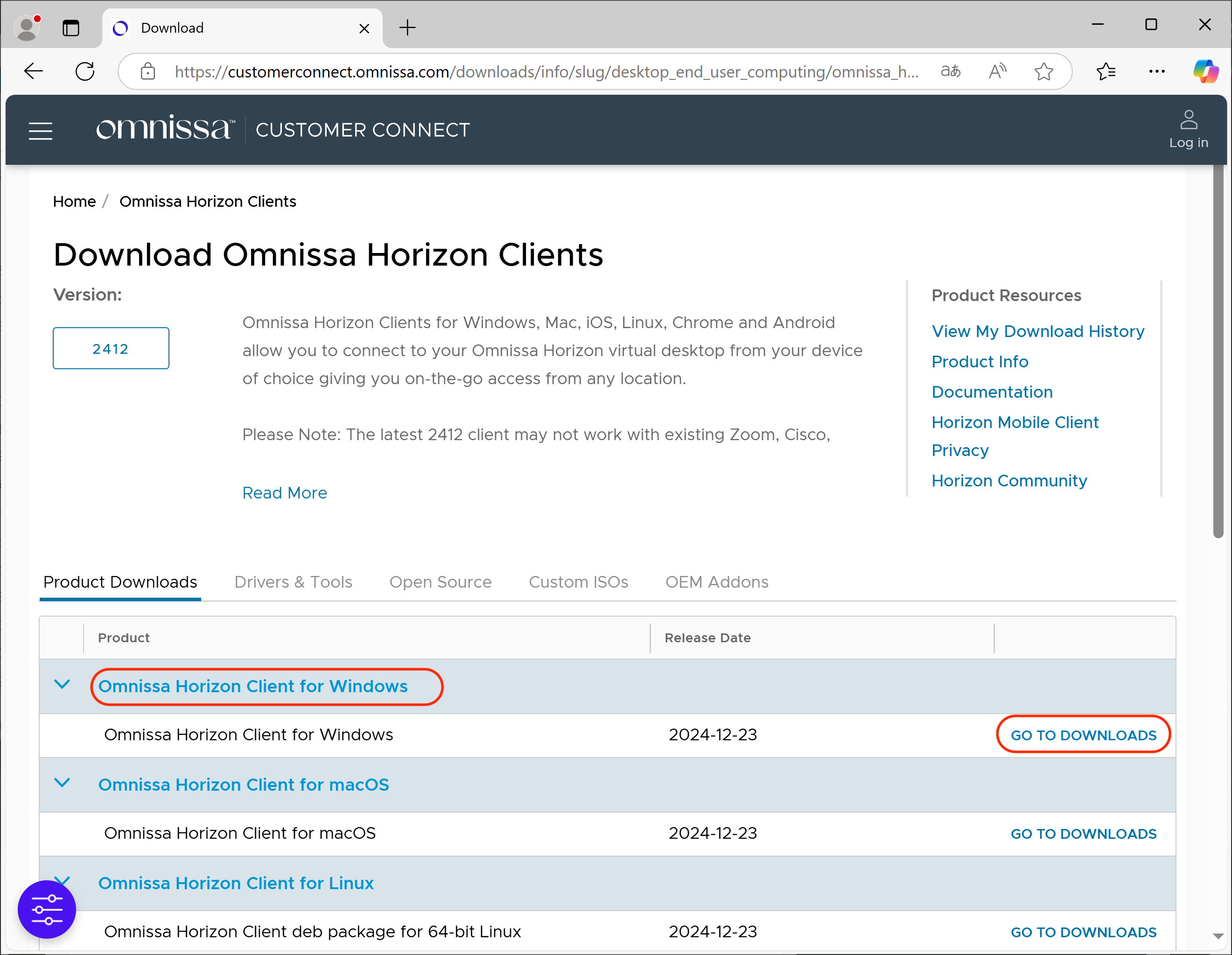Image resolution: width=1232 pixels, height=955 pixels.
Task: Open the favorites list icon
Action: [1106, 71]
